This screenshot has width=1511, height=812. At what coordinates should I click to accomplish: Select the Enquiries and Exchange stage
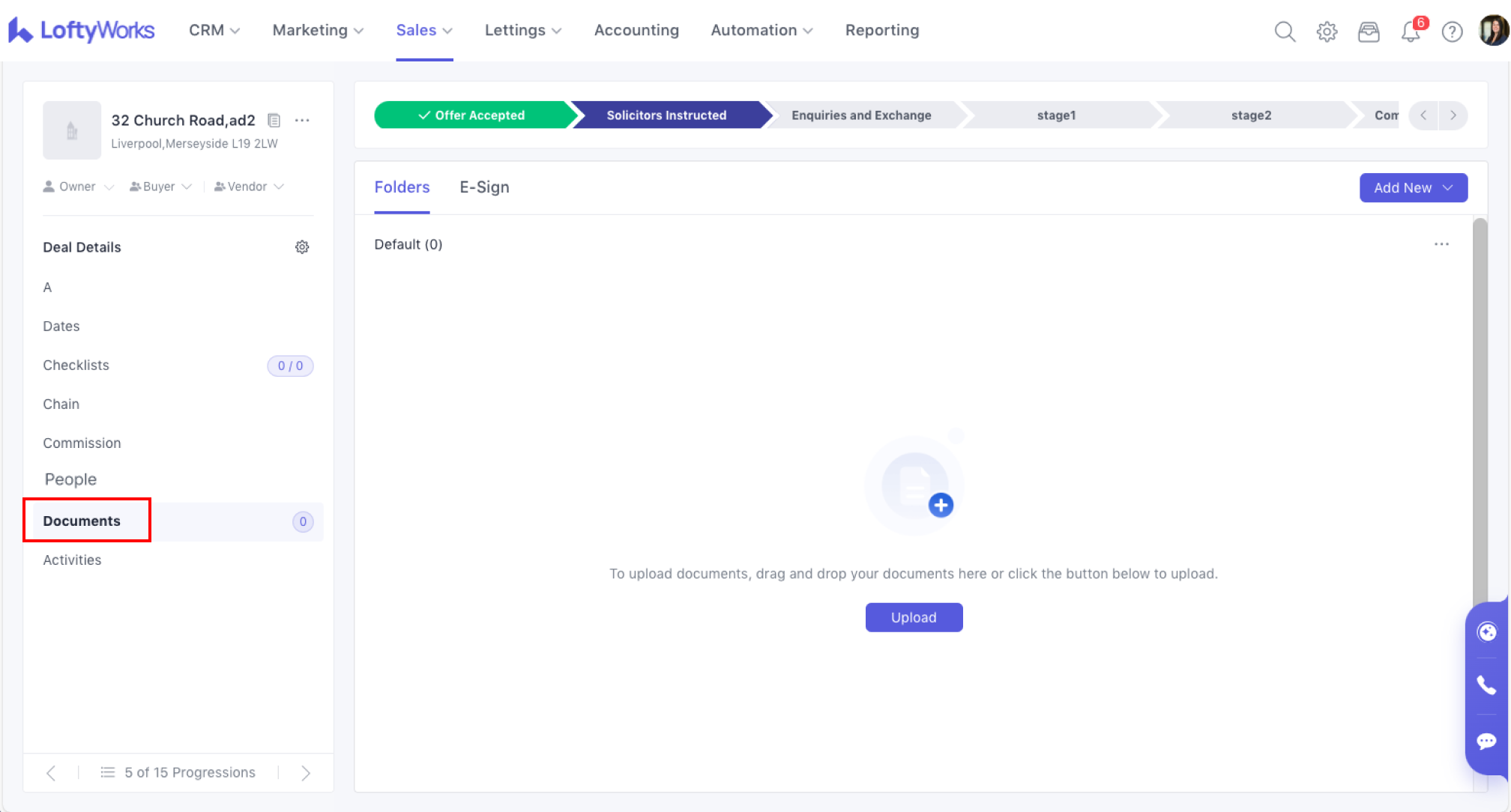coord(860,115)
